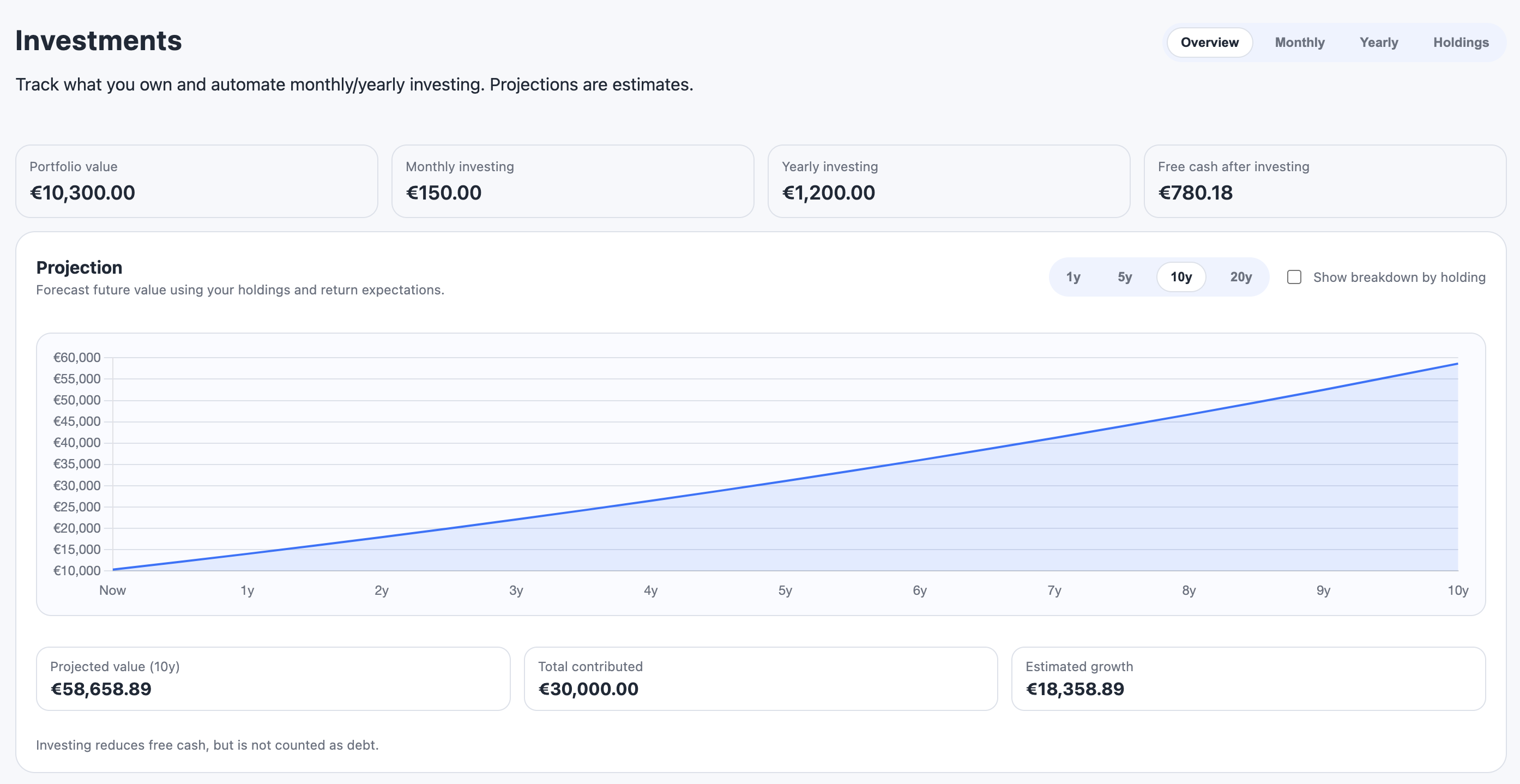Click the Yearly investing card
This screenshot has width=1520, height=784.
(948, 180)
